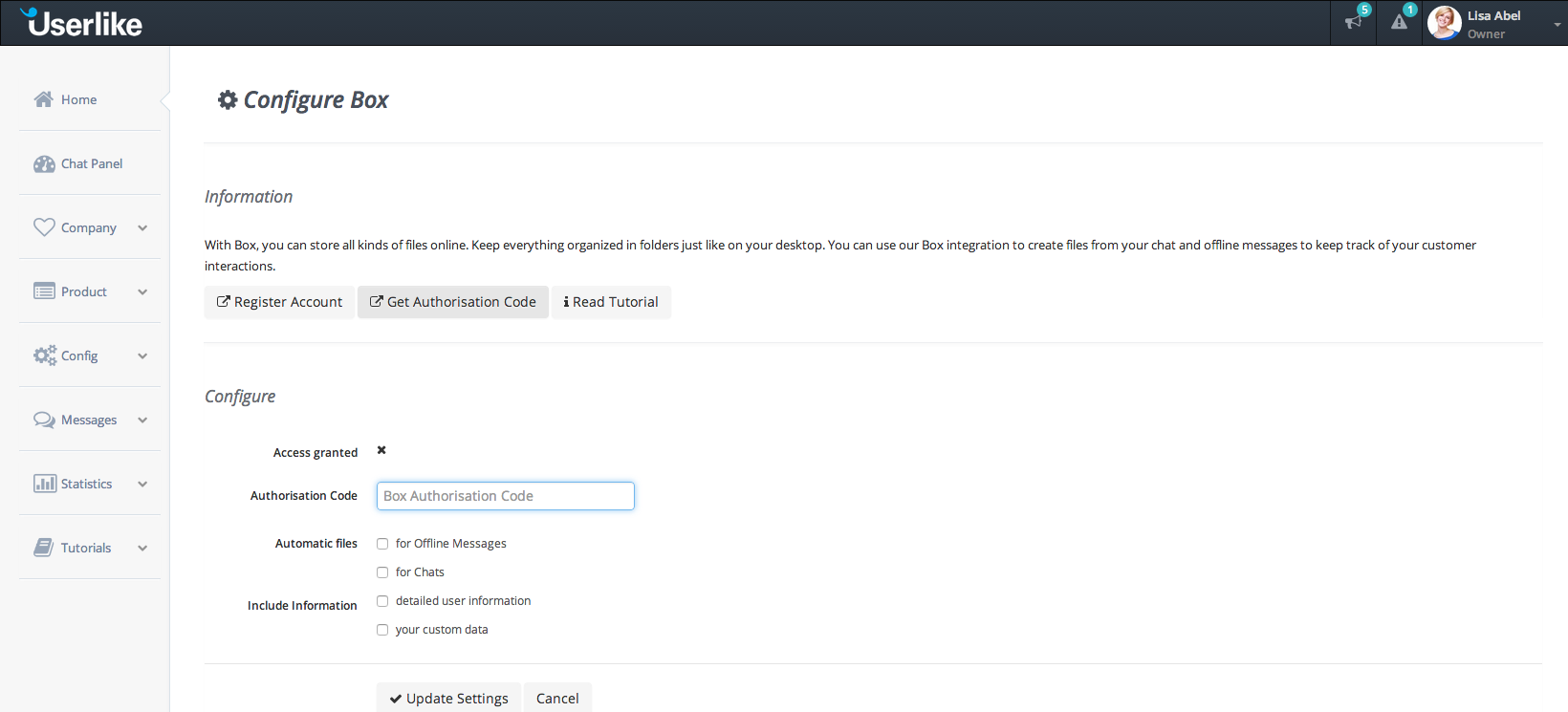Check detailed user information option
This screenshot has height=712, width=1568.
pyautogui.click(x=382, y=601)
